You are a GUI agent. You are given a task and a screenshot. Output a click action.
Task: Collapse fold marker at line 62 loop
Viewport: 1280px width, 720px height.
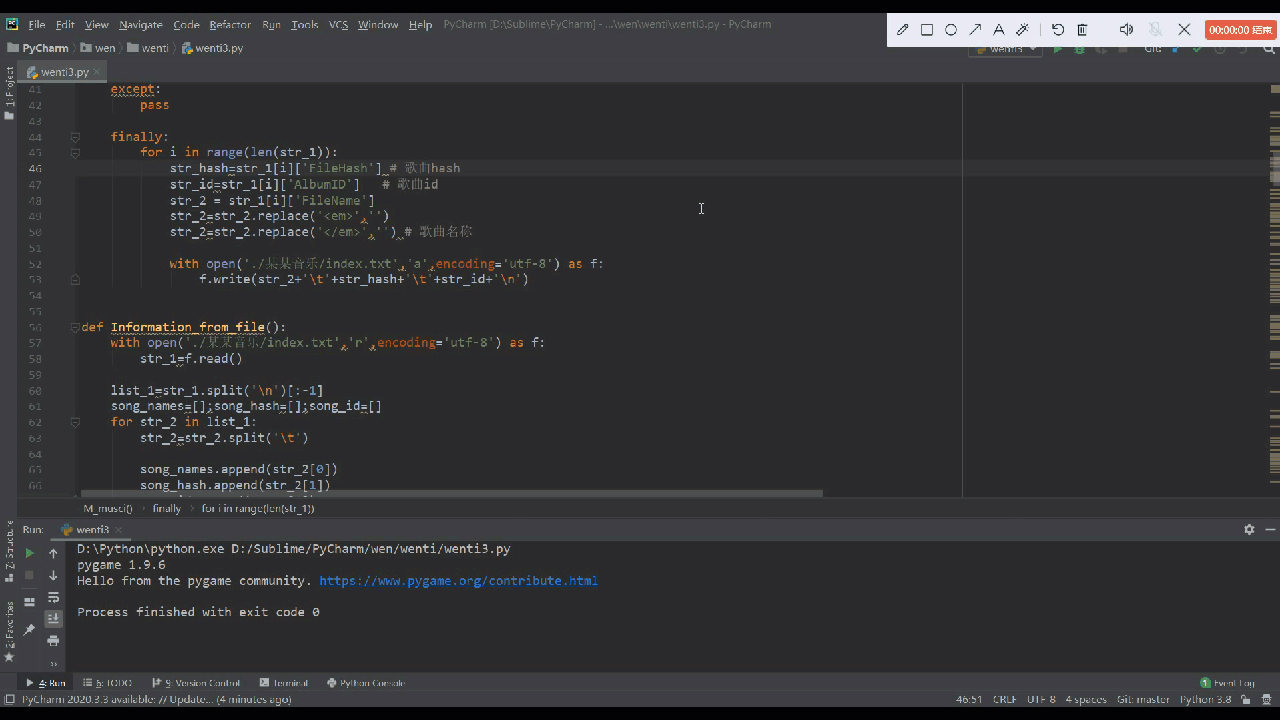75,422
